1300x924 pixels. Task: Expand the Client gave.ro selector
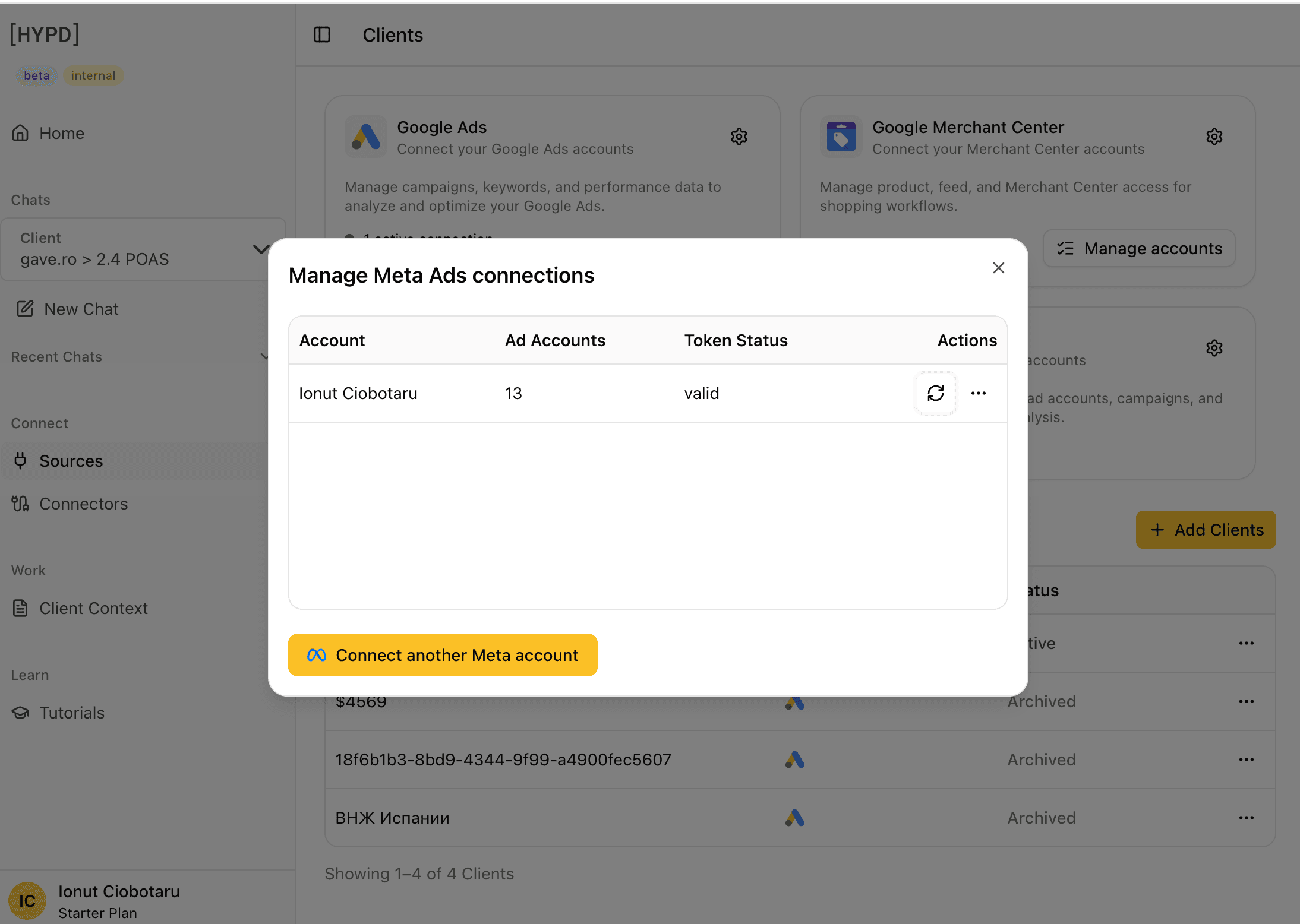click(x=143, y=249)
